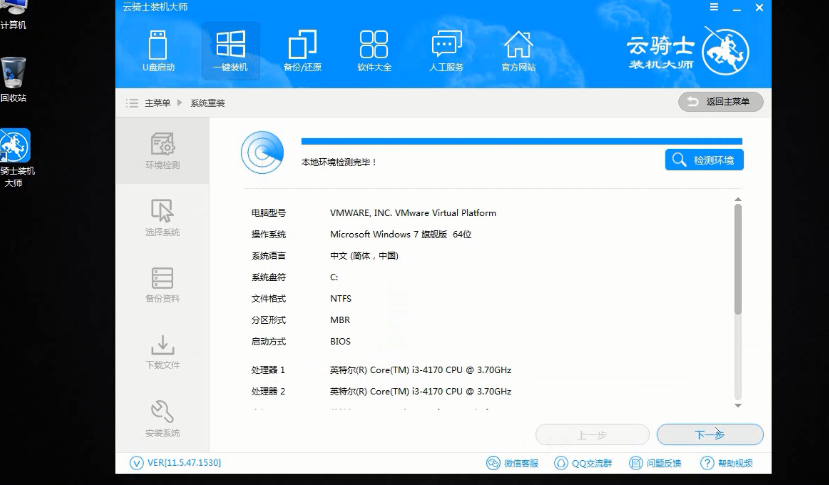Viewport: 829px width, 485px height.
Task: Click the Microsoft Windows 7 operating system value
Action: coord(400,234)
